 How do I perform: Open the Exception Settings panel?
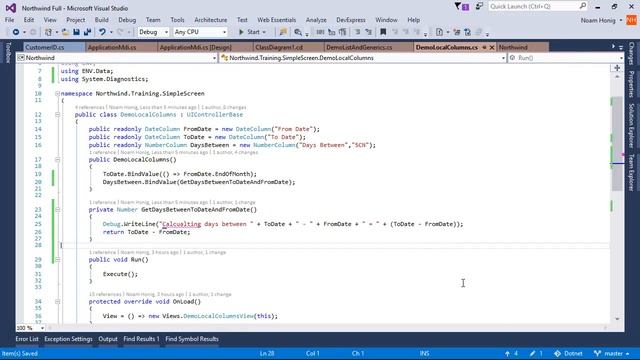point(68,339)
